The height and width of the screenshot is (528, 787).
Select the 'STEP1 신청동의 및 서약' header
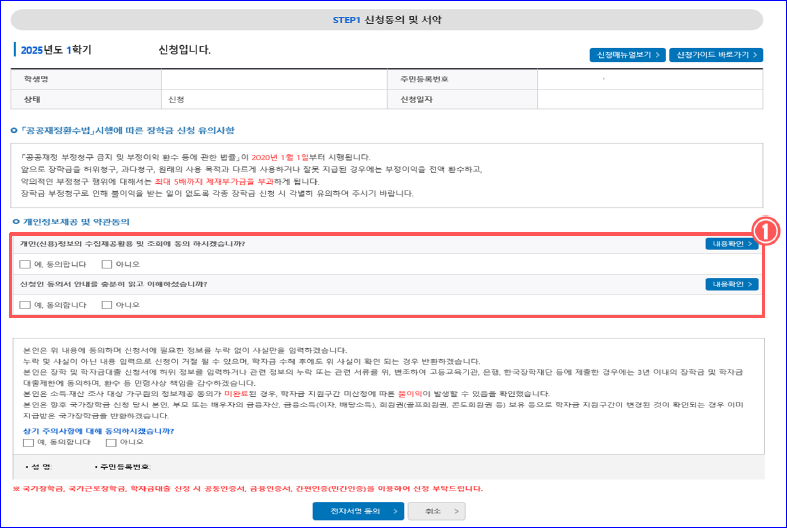(x=387, y=20)
